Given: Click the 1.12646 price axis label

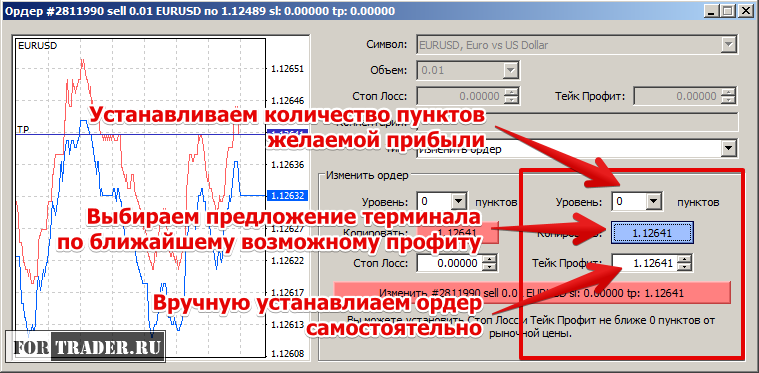Looking at the screenshot, I should click(x=288, y=101).
